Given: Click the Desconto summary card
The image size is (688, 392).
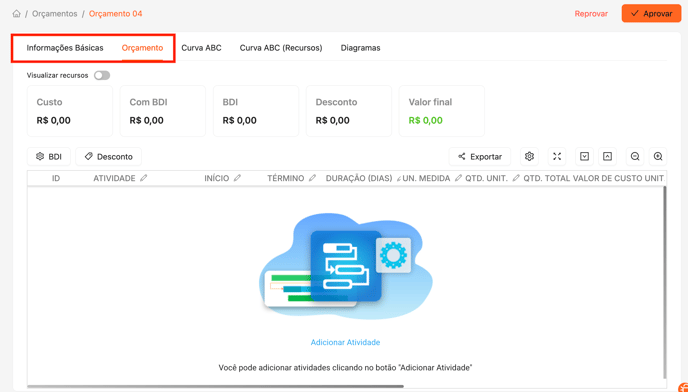Looking at the screenshot, I should tap(349, 111).
